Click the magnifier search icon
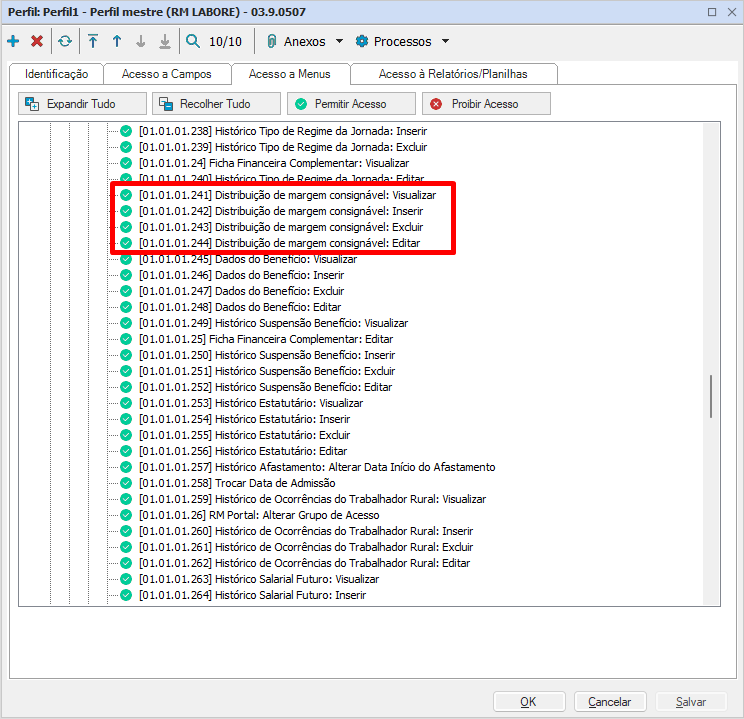744x719 pixels. [193, 41]
